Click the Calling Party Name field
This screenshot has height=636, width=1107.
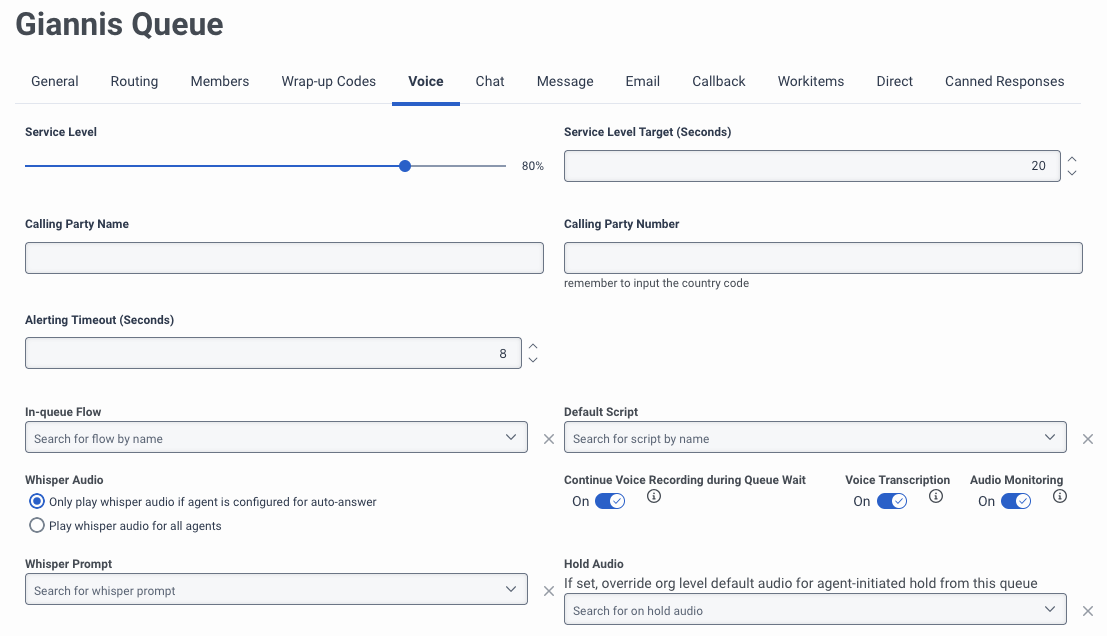pos(284,258)
